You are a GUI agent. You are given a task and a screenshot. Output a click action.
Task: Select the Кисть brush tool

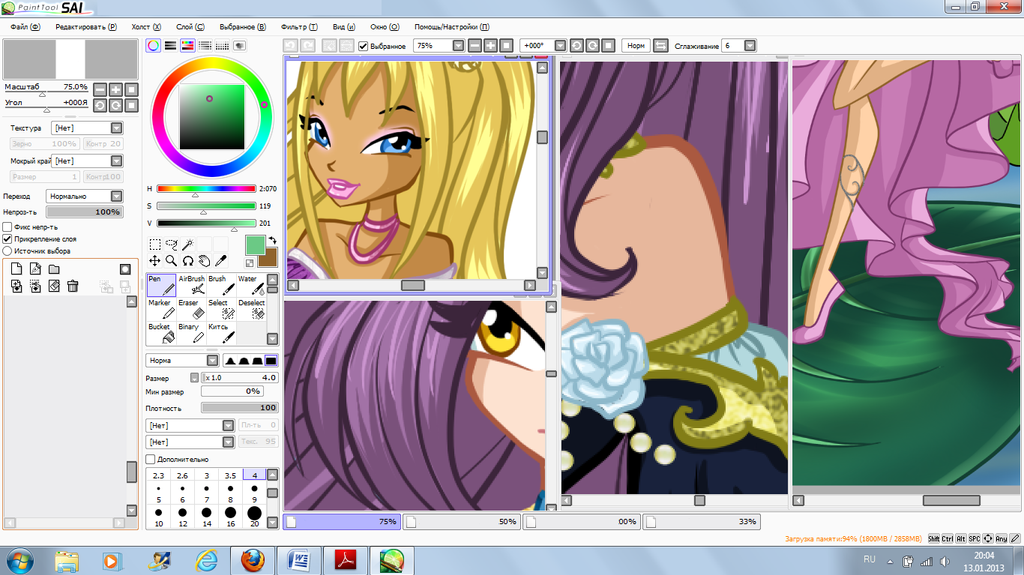coord(221,333)
